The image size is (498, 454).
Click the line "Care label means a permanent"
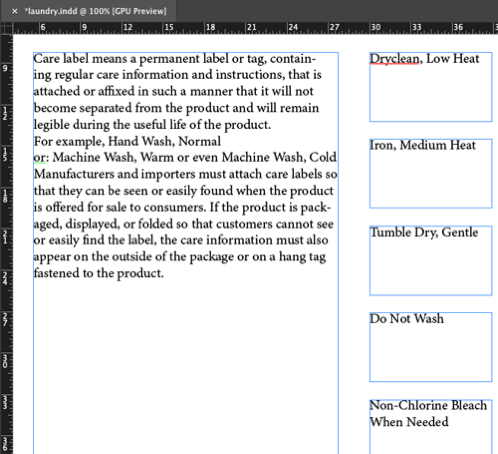pyautogui.click(x=175, y=59)
